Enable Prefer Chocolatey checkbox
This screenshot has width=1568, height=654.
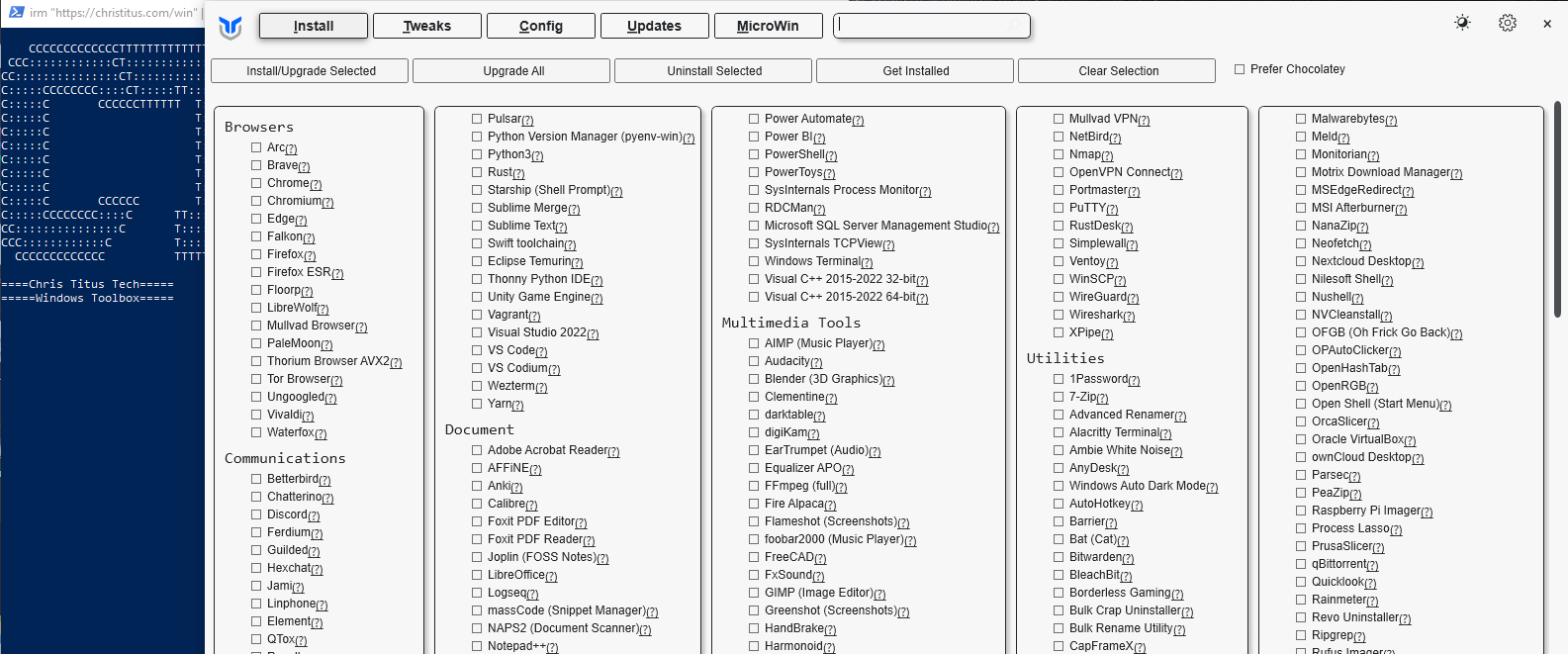point(1240,69)
